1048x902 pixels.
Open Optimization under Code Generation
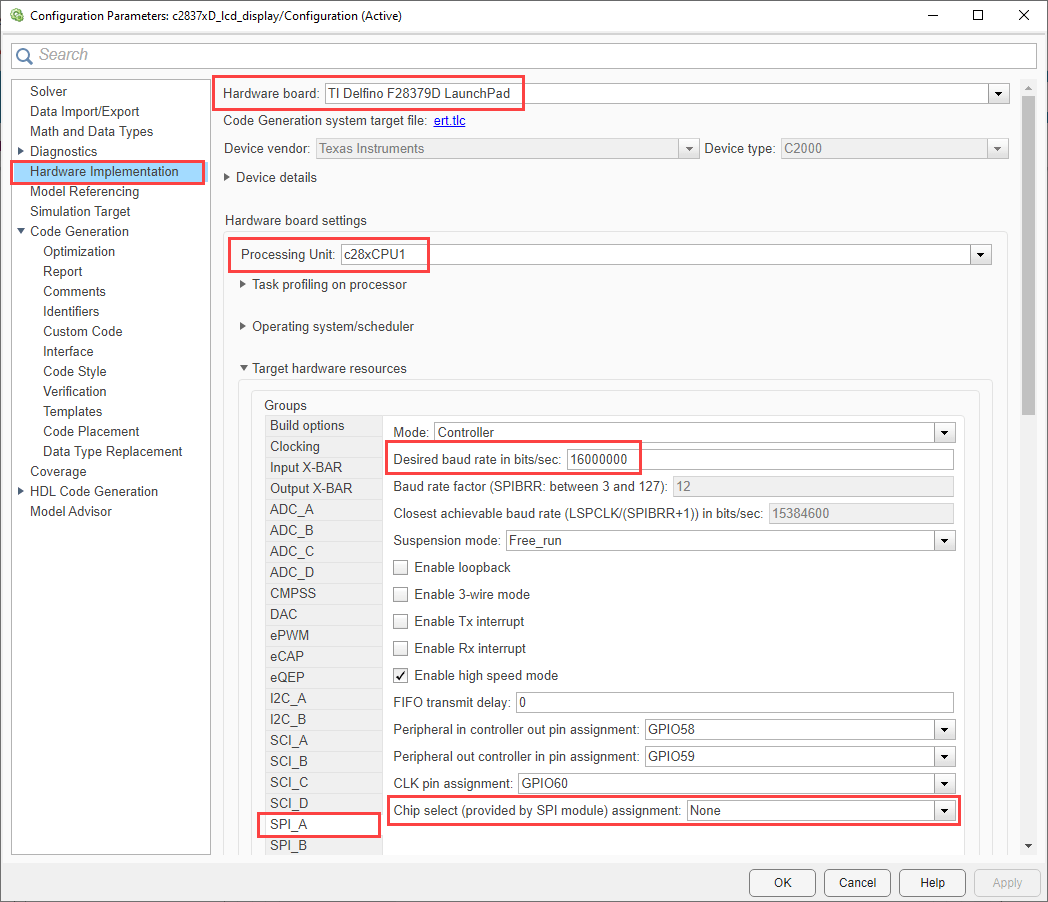point(79,251)
